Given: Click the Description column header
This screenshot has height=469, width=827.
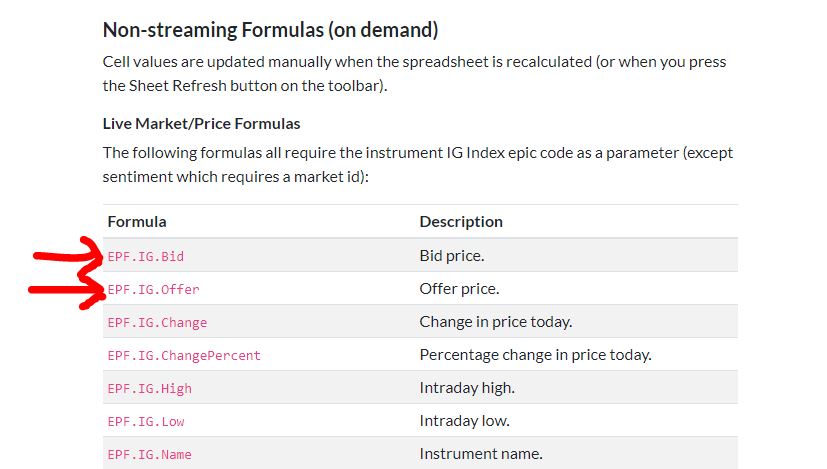Looking at the screenshot, I should coord(461,221).
